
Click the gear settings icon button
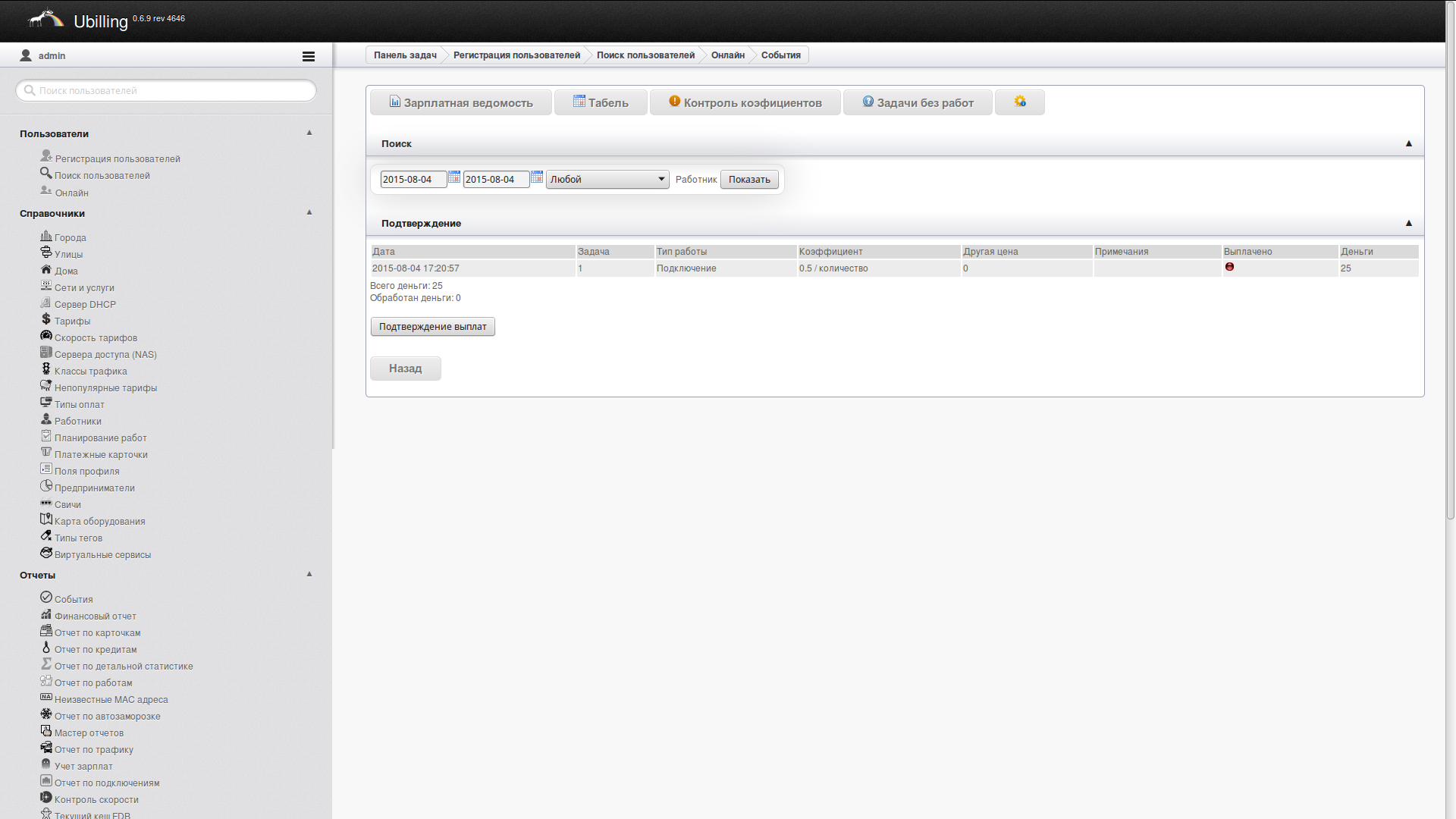(1019, 102)
